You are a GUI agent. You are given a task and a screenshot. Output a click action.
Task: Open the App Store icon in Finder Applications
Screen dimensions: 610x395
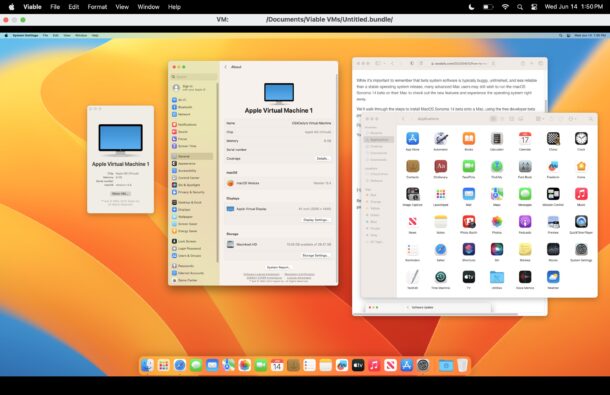click(412, 139)
